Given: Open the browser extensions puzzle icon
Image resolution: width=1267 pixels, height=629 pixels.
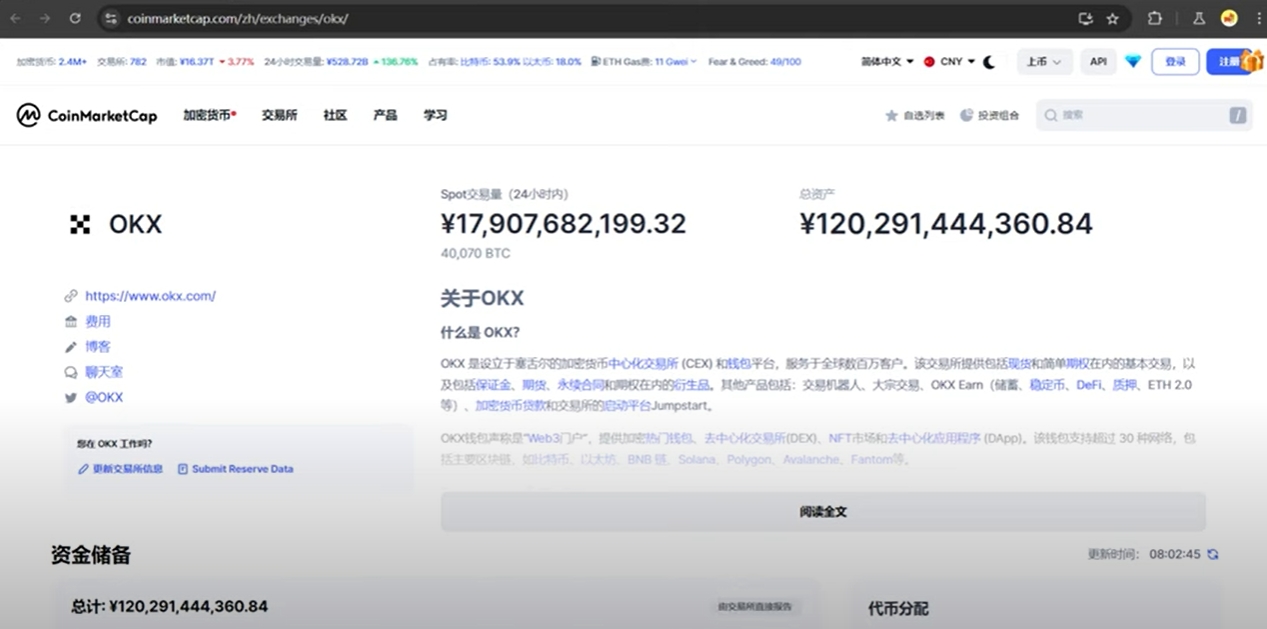Looking at the screenshot, I should tap(1155, 18).
